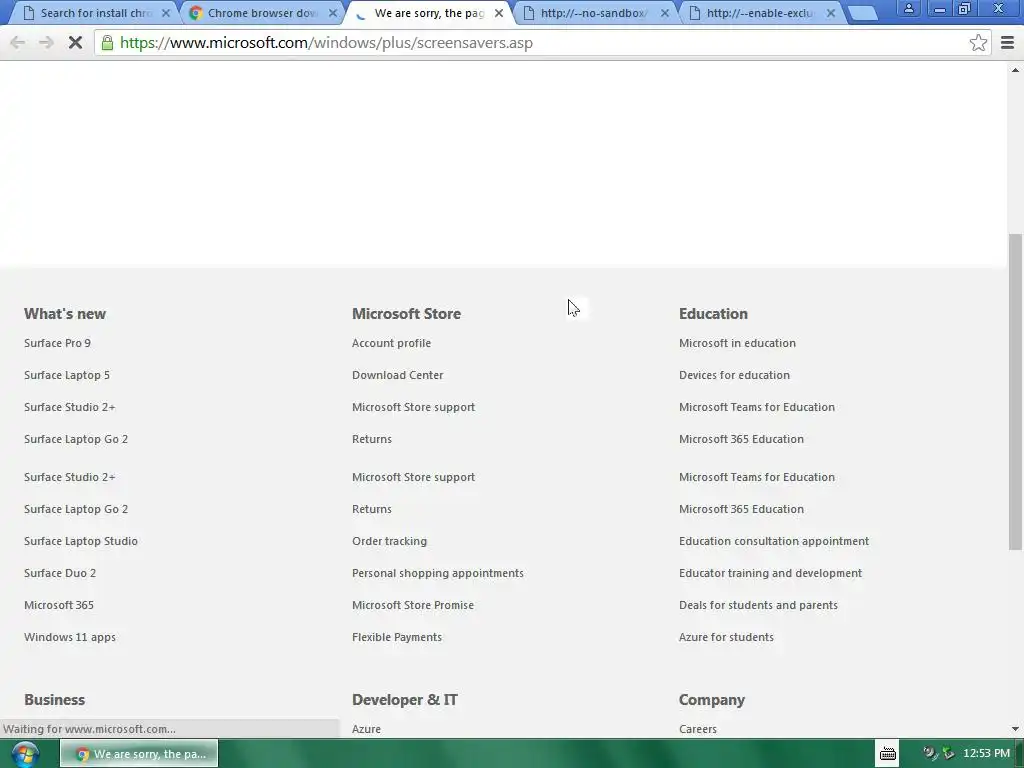1024x768 pixels.
Task: Click the Chrome user profile icon
Action: pyautogui.click(x=908, y=8)
